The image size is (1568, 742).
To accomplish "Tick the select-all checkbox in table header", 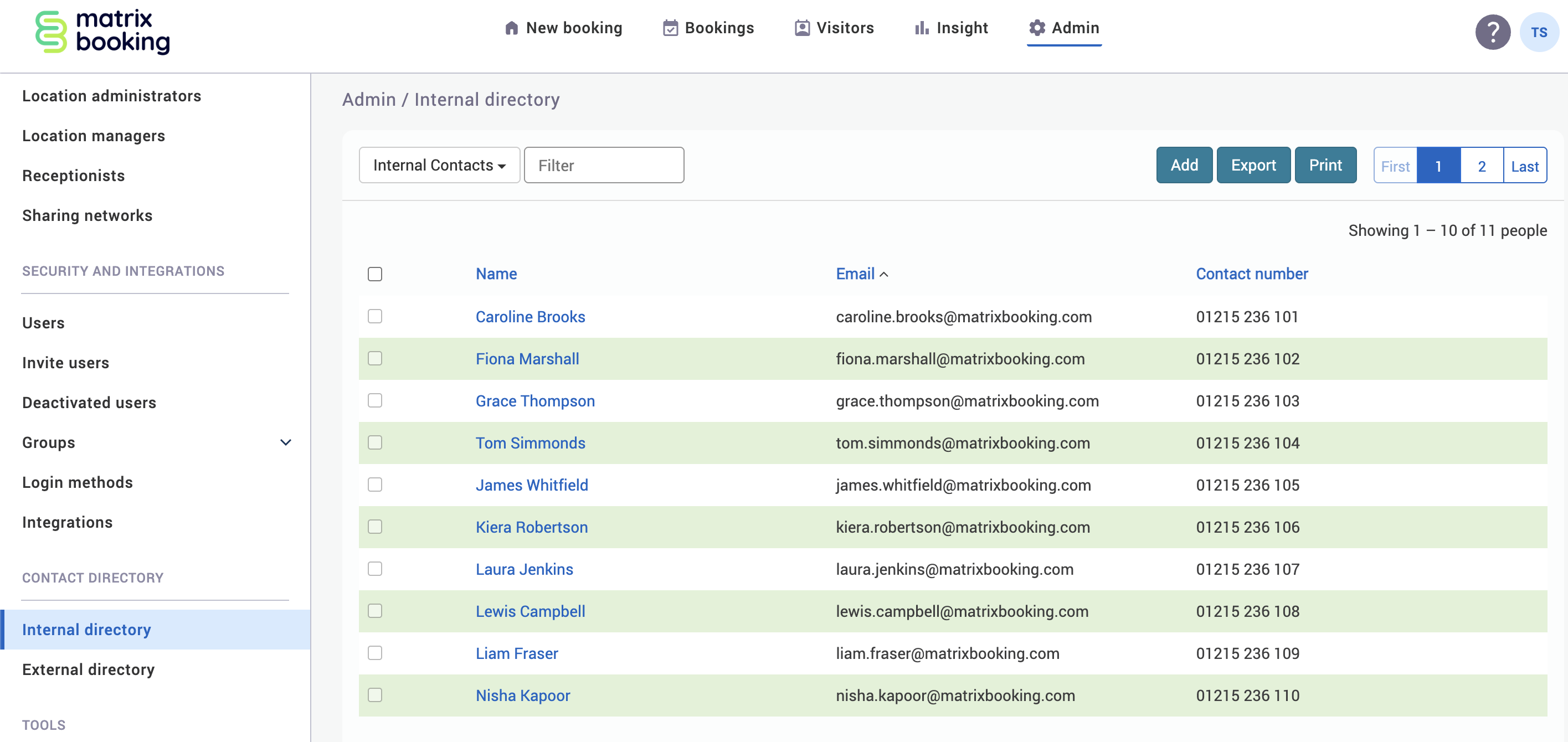I will (x=375, y=274).
